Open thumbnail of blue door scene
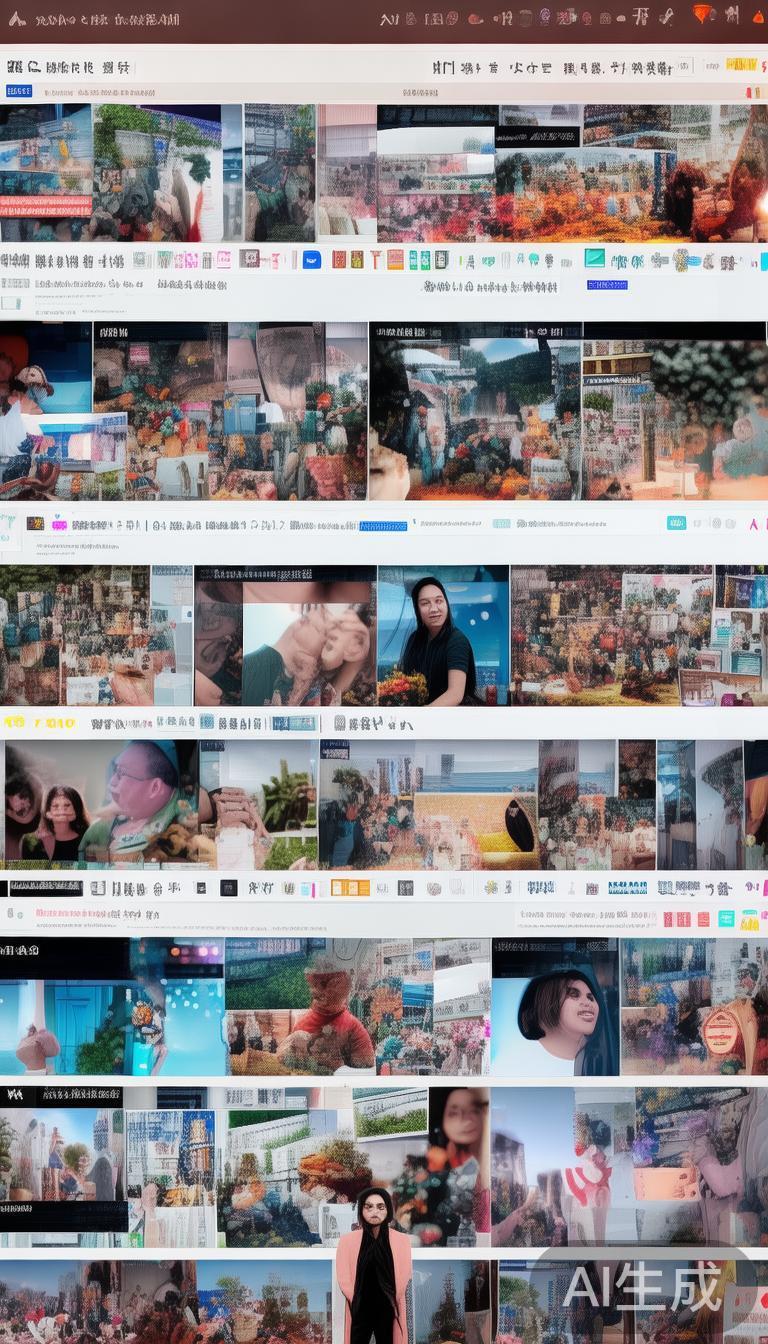 coord(112,1007)
